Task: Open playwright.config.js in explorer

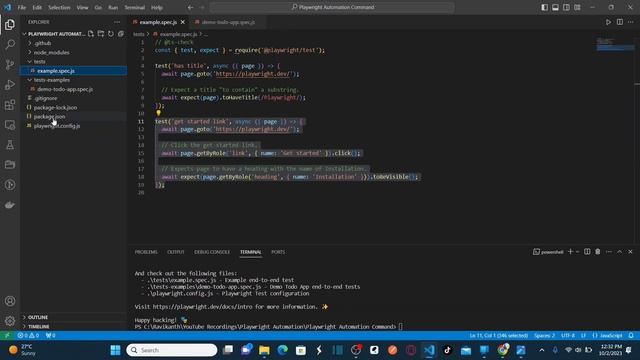Action: 57,126
